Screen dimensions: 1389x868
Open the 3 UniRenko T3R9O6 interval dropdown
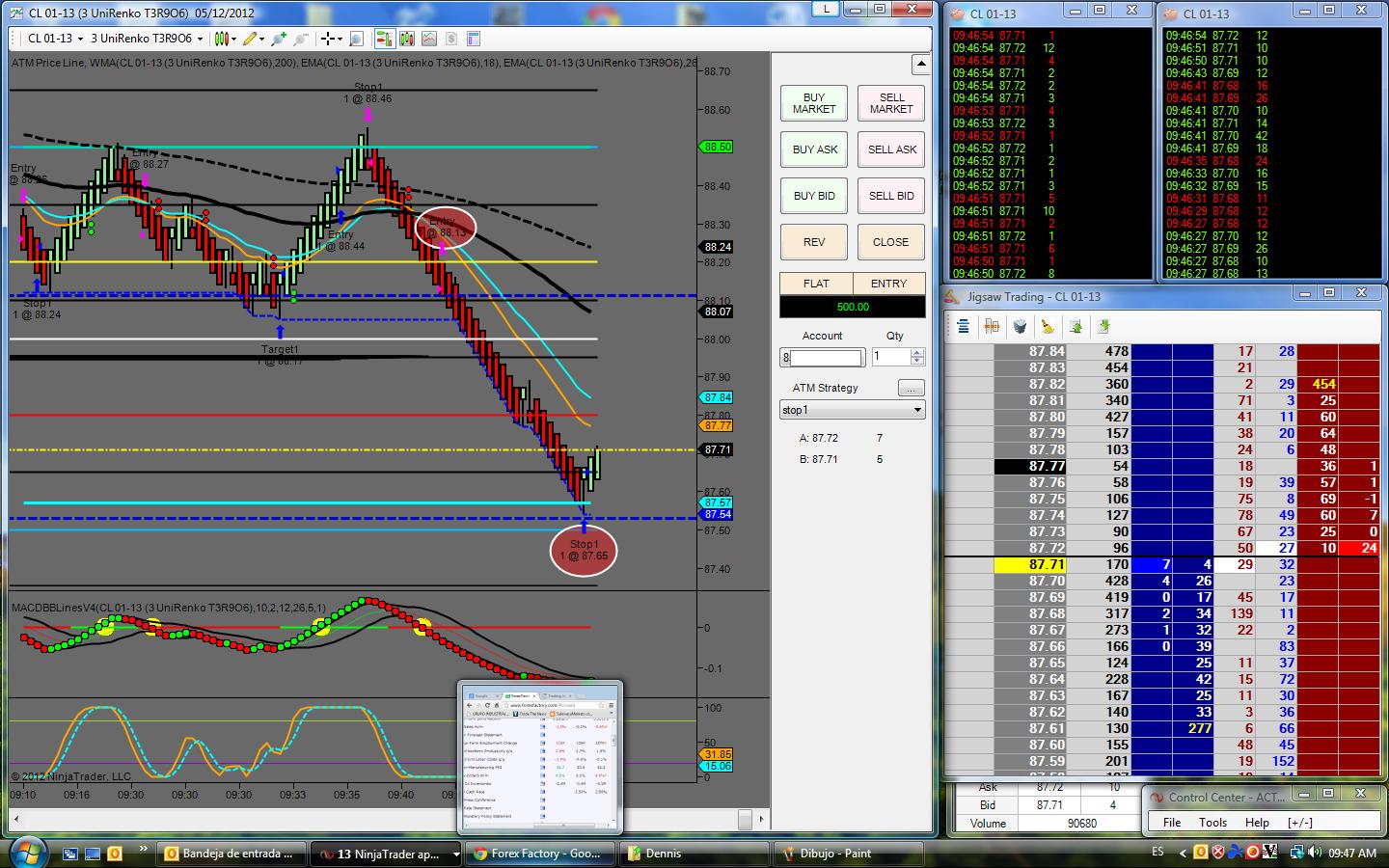(x=147, y=39)
